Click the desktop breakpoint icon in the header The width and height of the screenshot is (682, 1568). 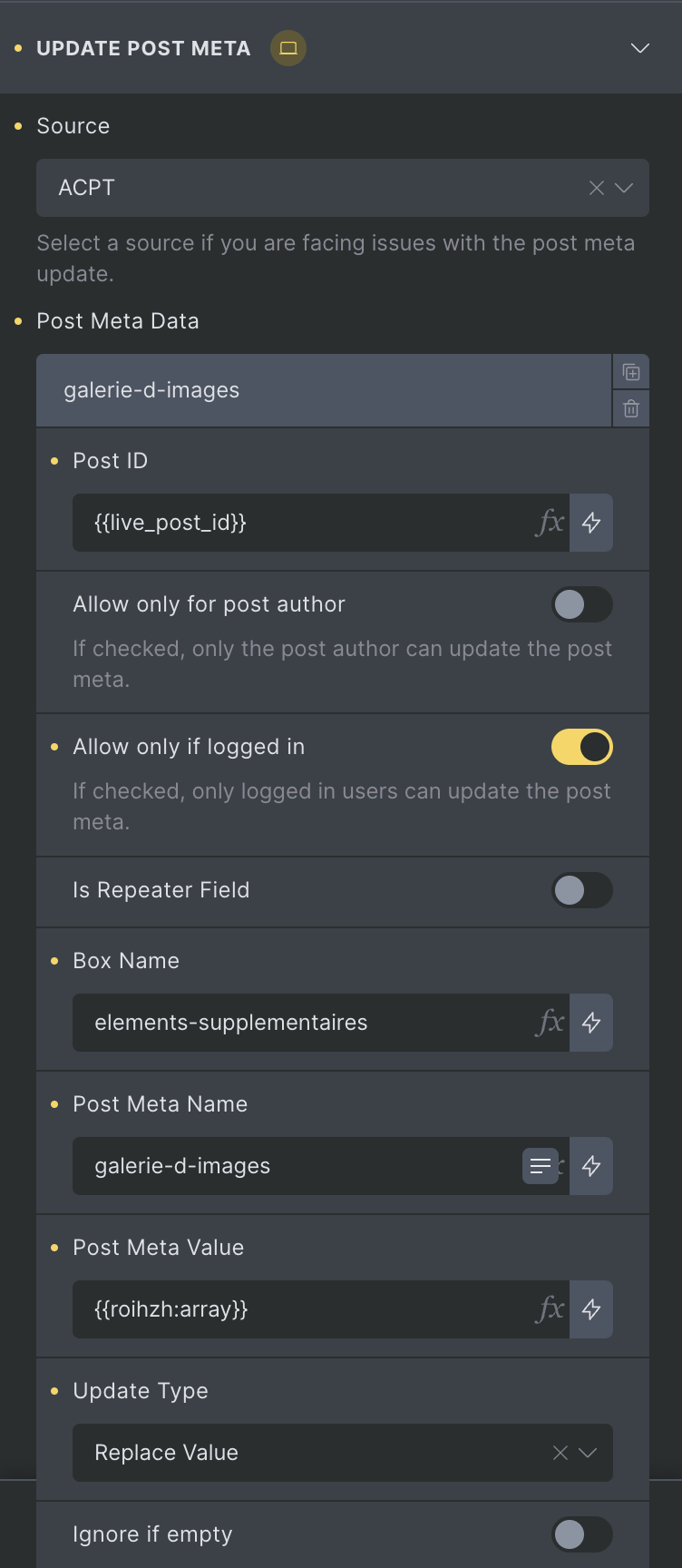288,48
